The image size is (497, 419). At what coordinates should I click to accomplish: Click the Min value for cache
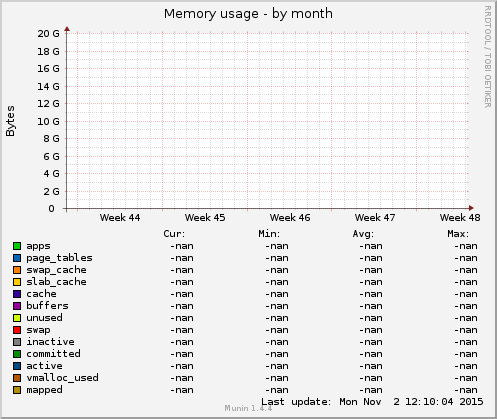[277, 294]
